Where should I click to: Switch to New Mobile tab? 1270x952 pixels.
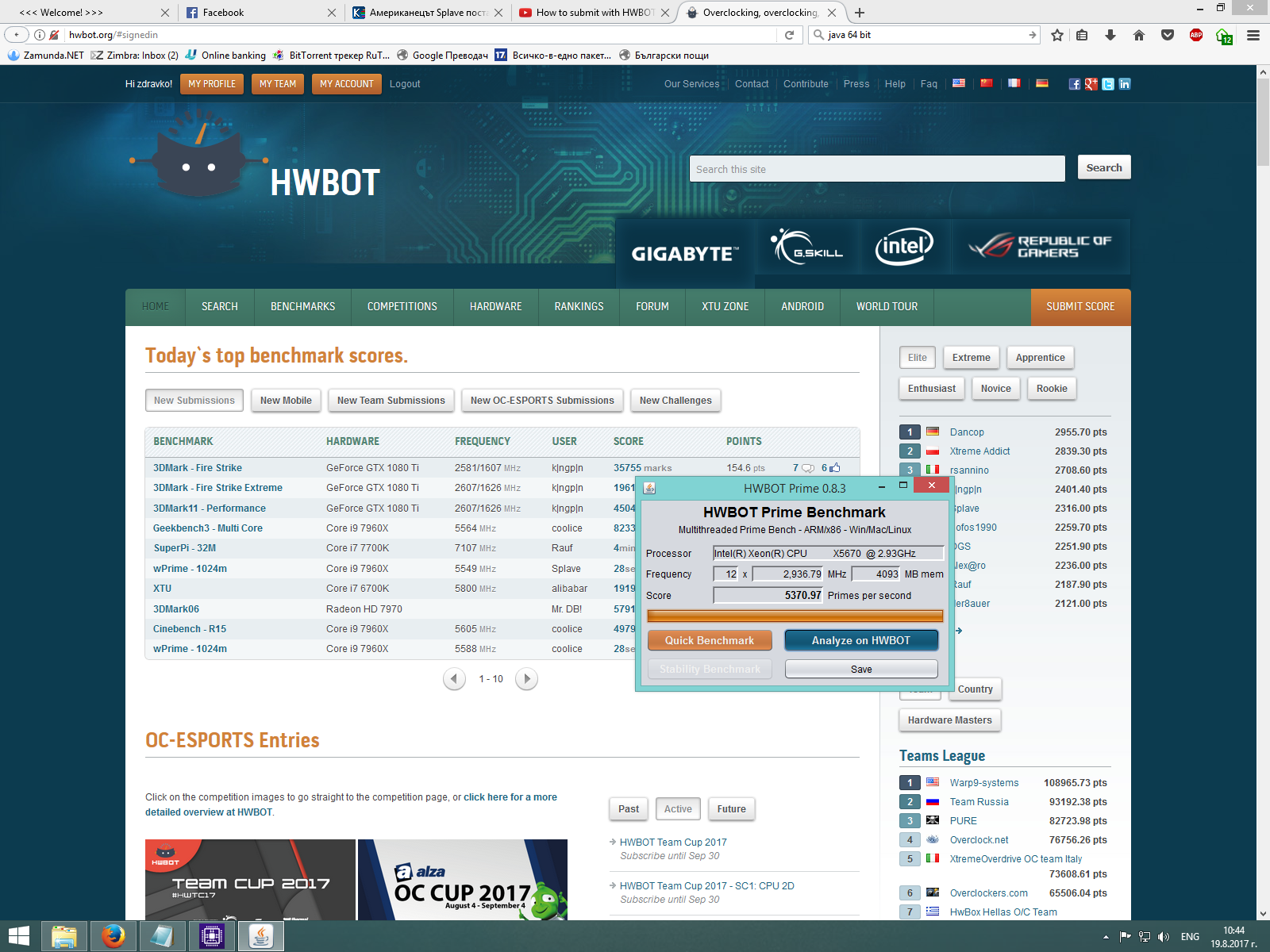pyautogui.click(x=286, y=401)
